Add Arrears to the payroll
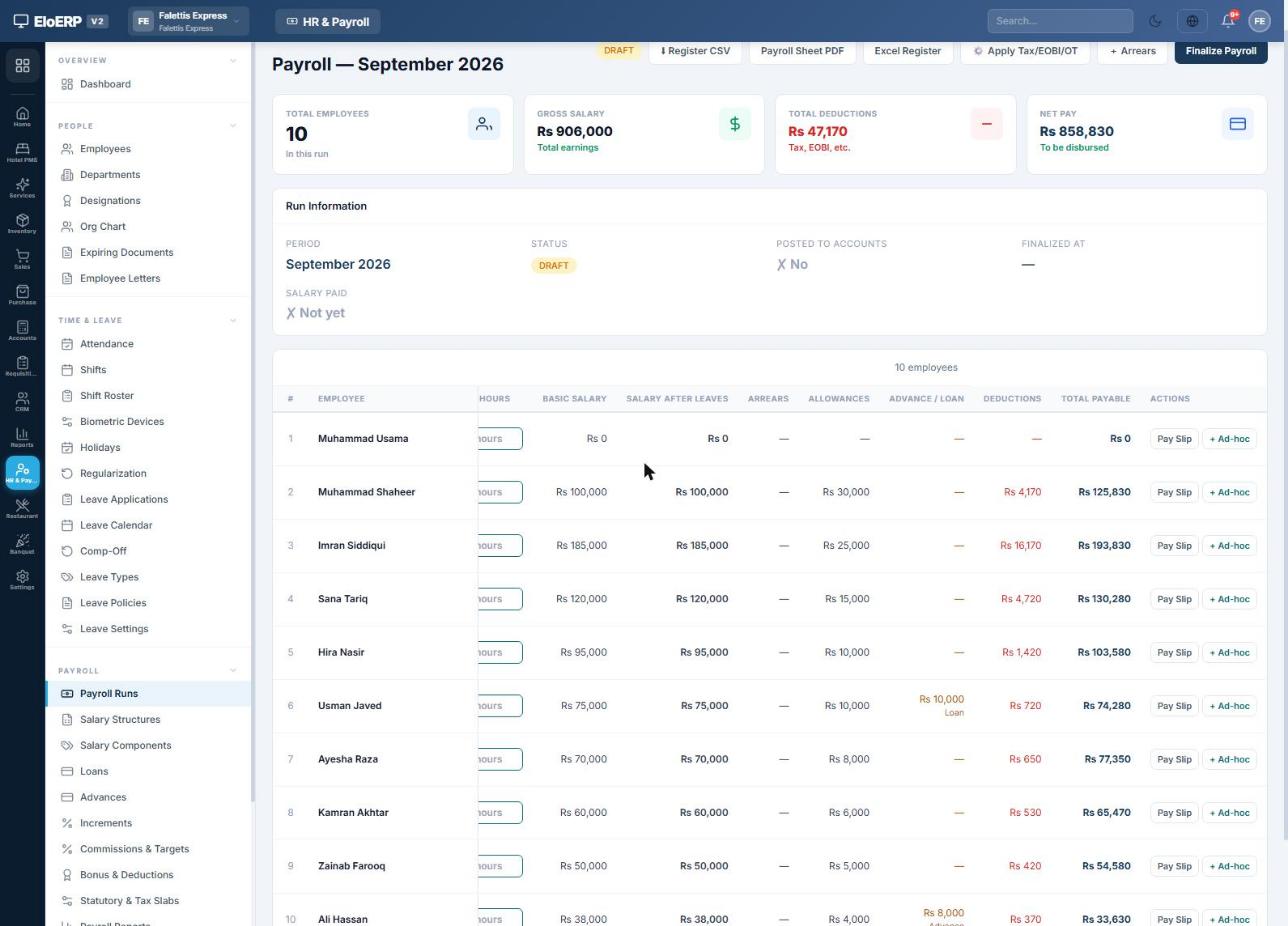The width and height of the screenshot is (1288, 926). (1132, 51)
